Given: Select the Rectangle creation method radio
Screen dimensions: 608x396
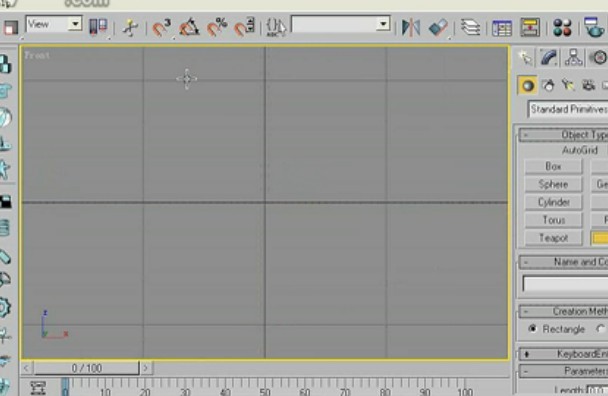Looking at the screenshot, I should click(533, 329).
